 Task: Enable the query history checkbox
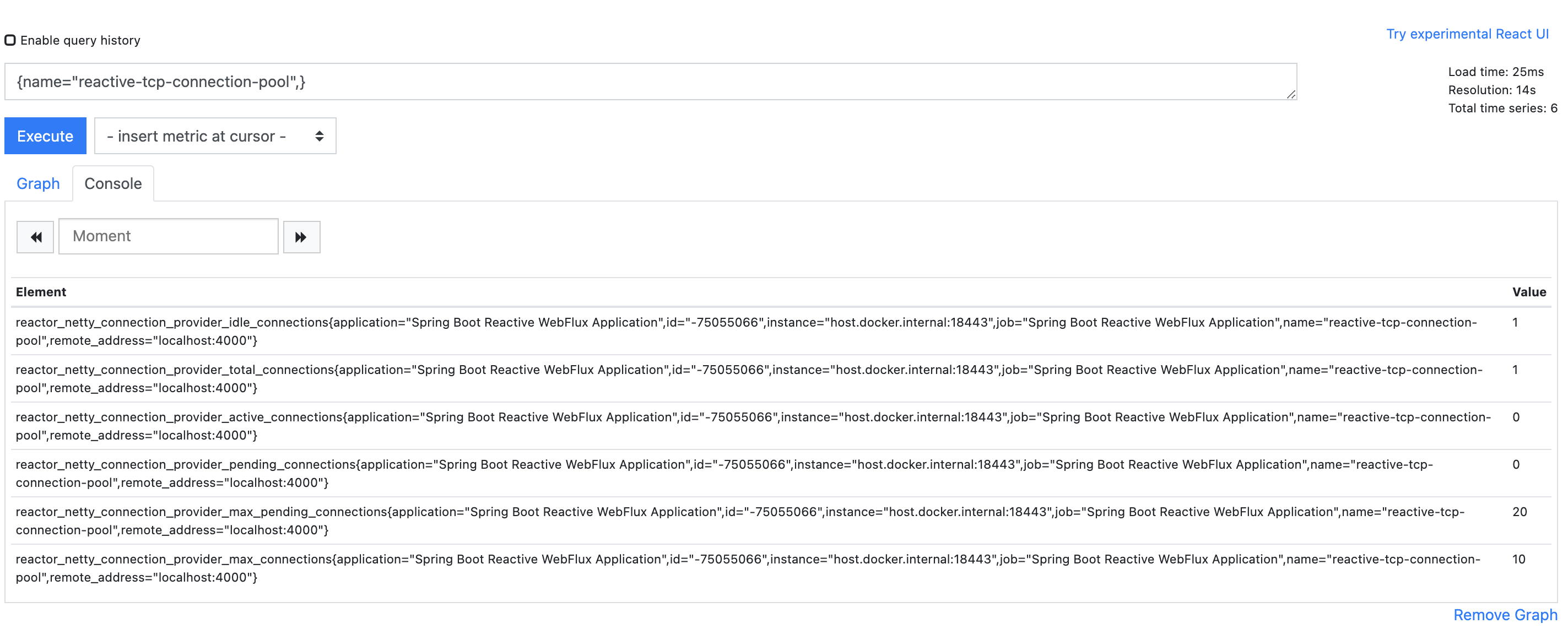(10, 40)
